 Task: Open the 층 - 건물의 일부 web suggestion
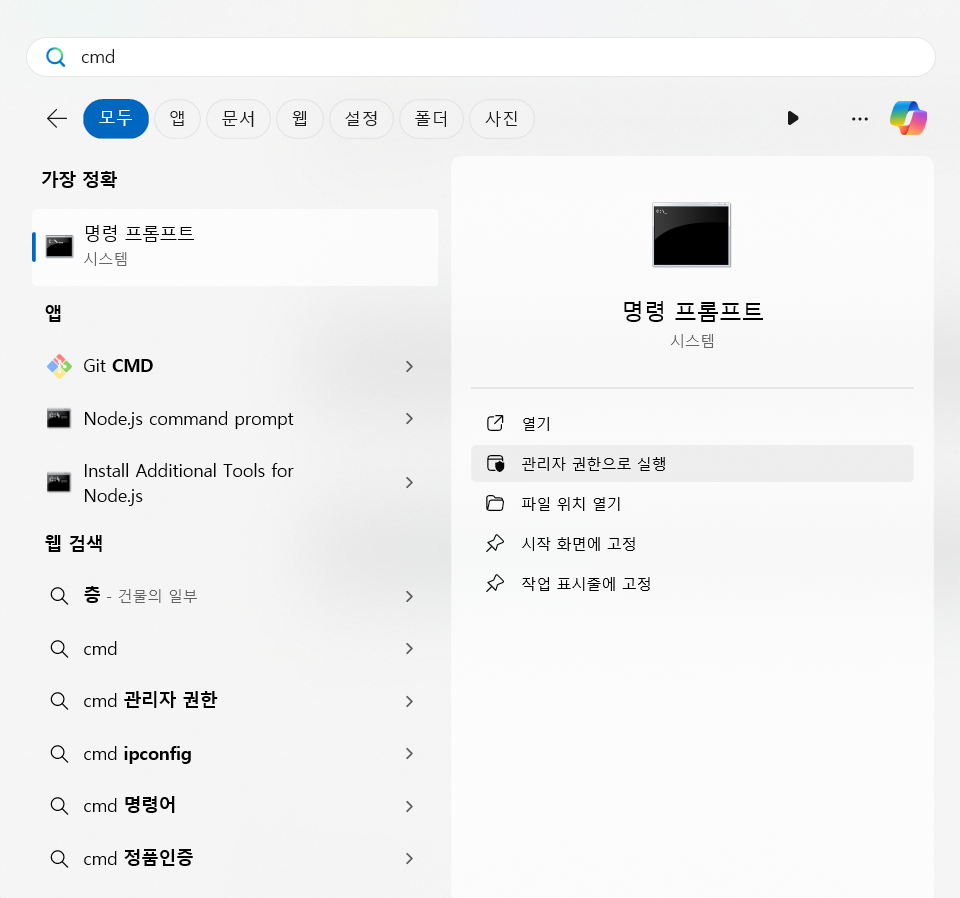(x=235, y=596)
